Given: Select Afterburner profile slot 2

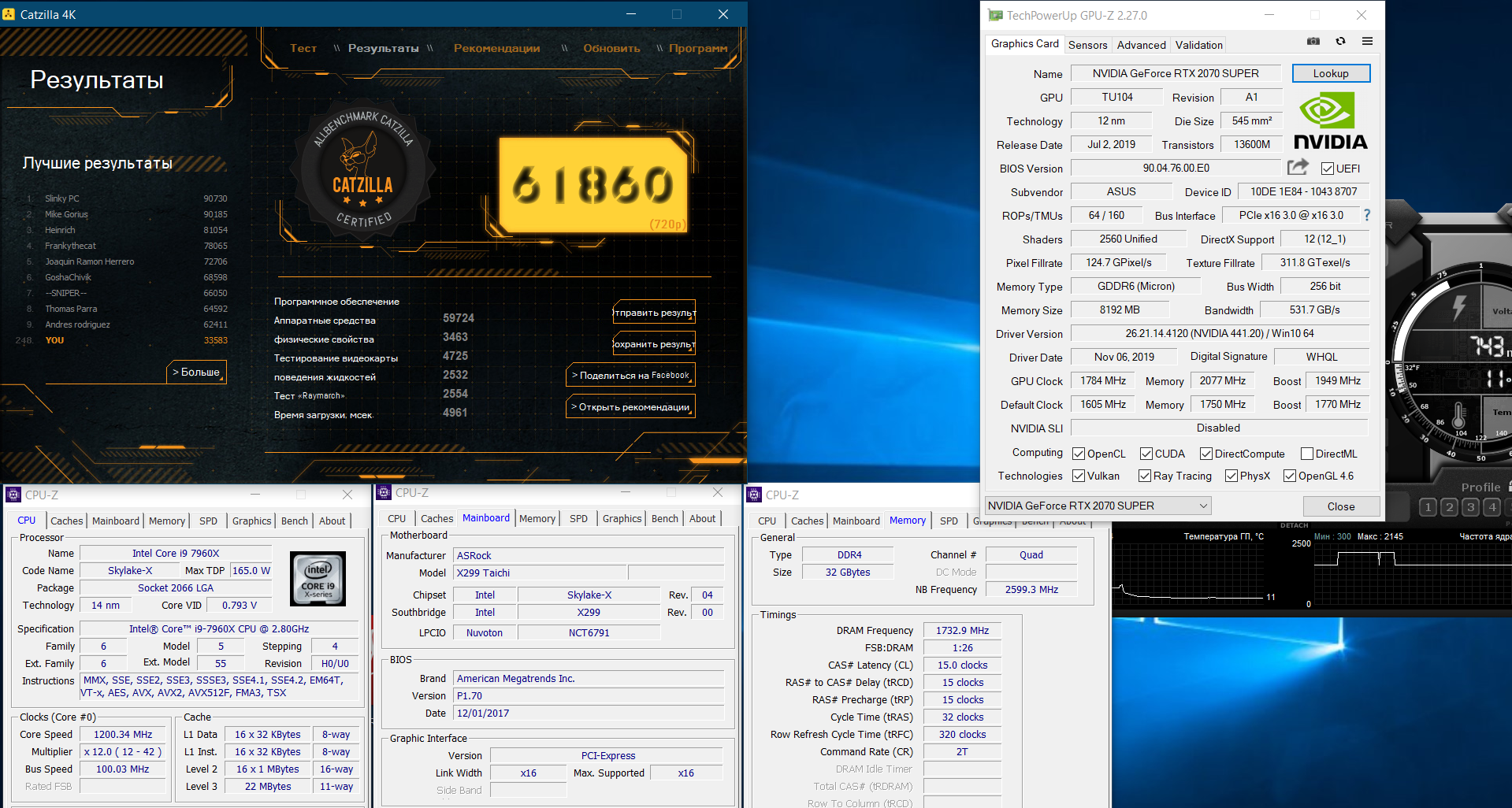Looking at the screenshot, I should tap(1449, 507).
